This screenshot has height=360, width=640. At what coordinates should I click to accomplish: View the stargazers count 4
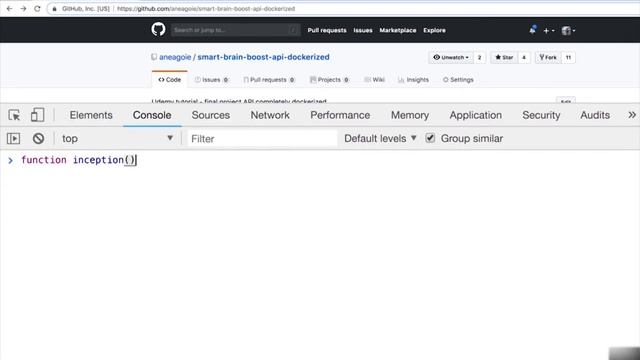point(524,58)
